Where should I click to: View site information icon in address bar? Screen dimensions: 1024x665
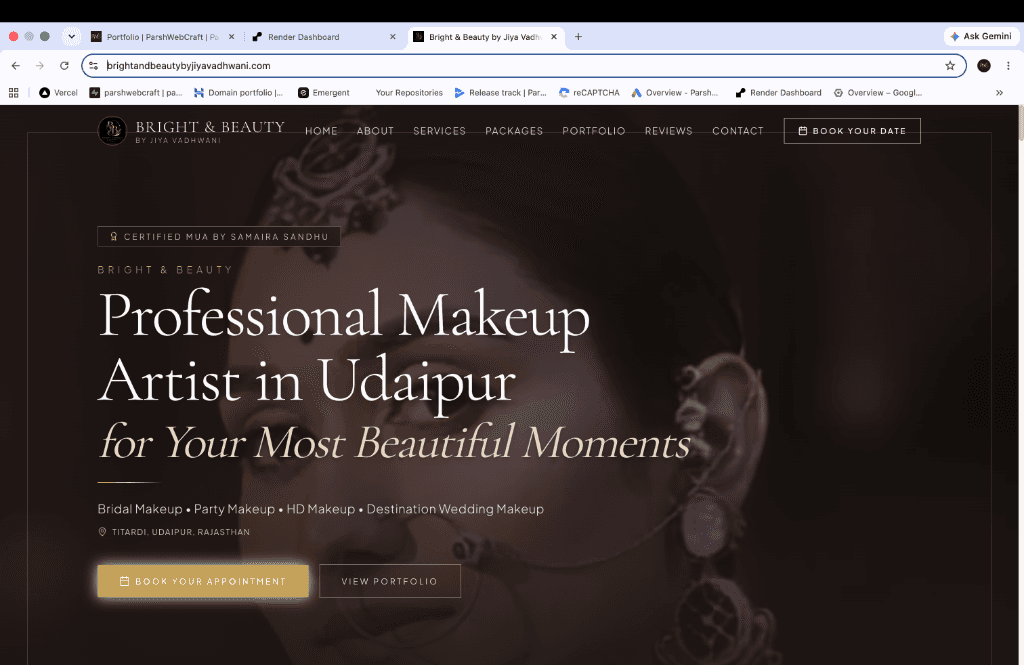[94, 65]
